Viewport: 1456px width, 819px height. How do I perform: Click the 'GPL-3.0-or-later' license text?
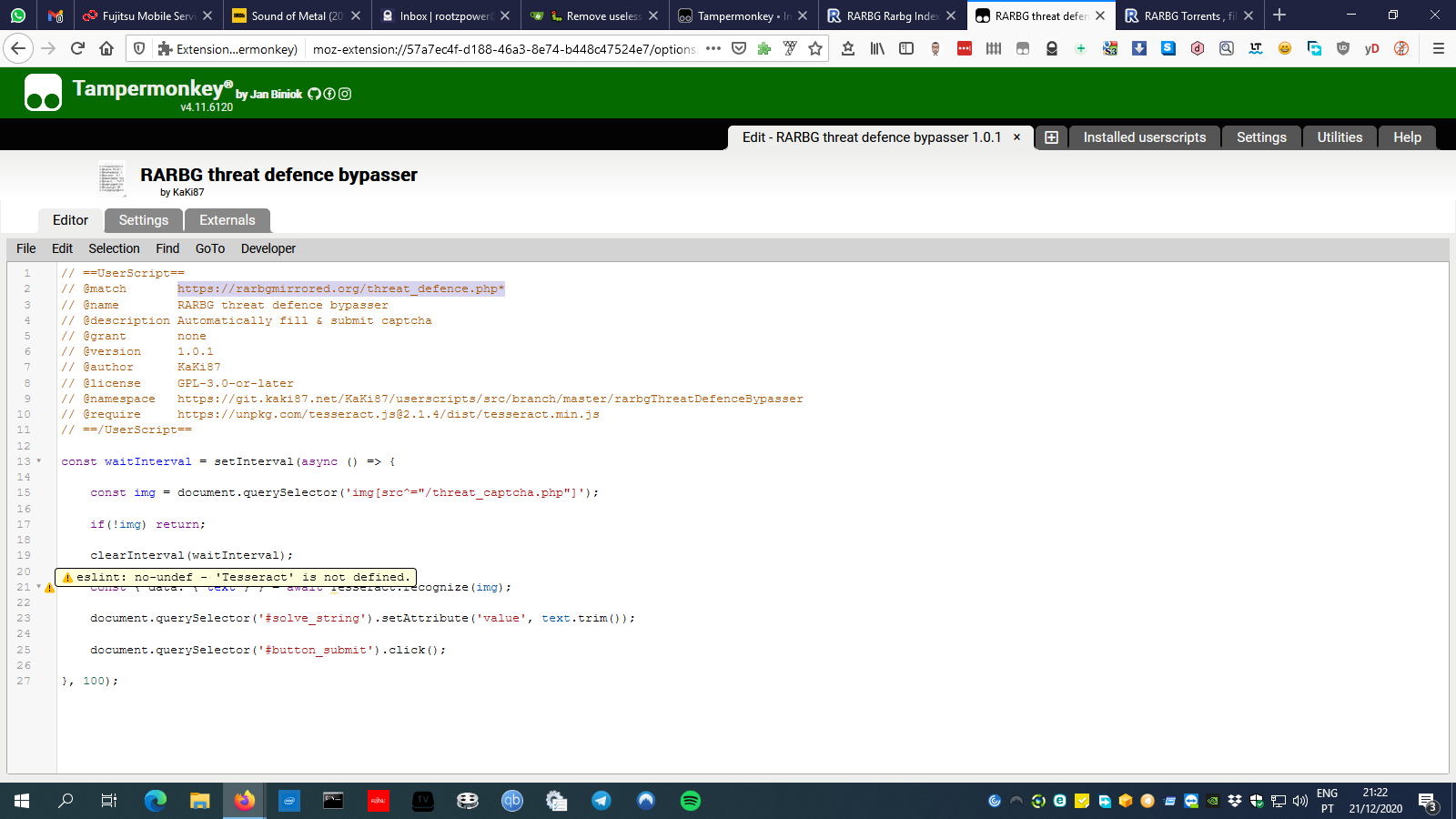236,384
